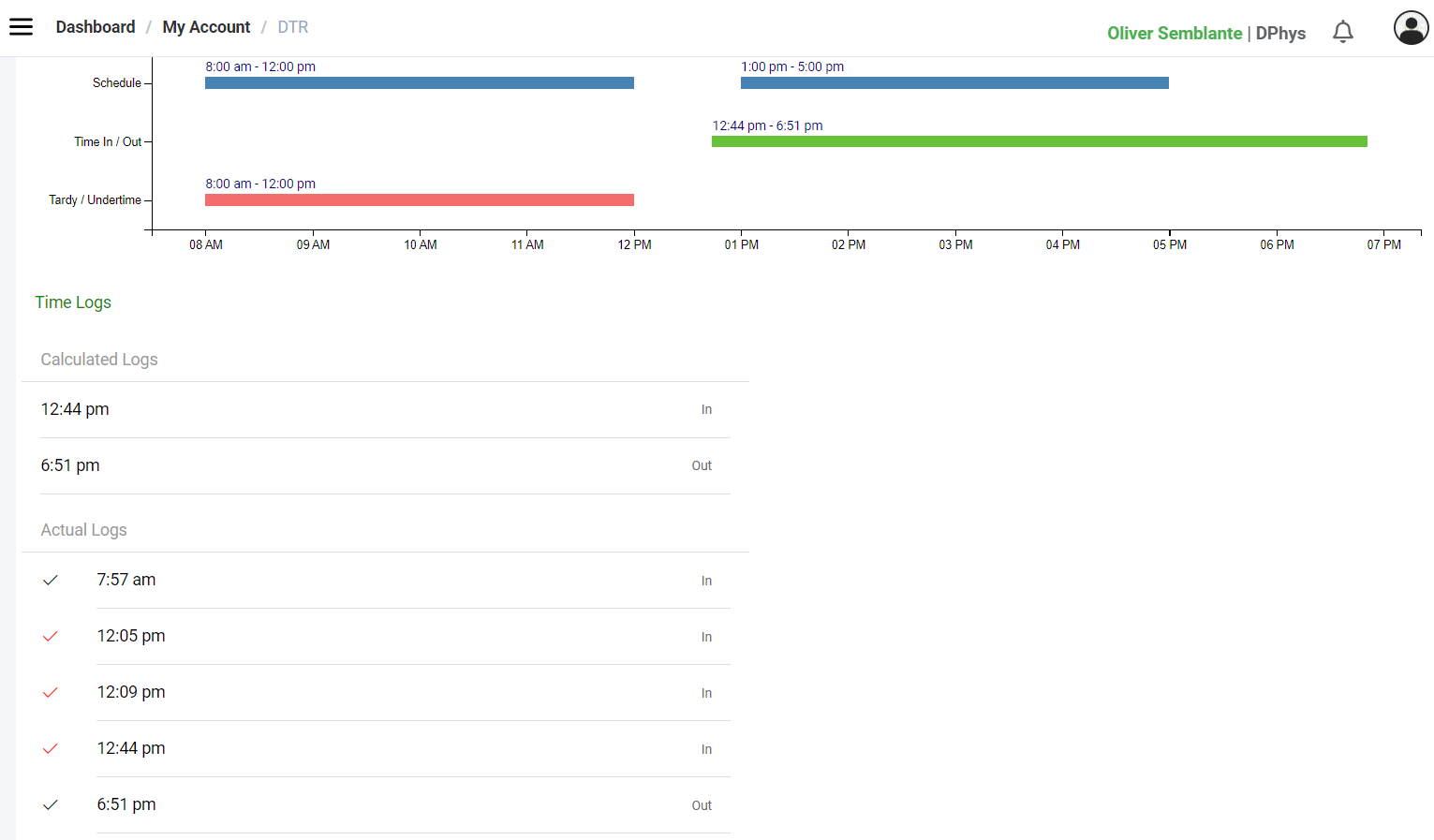Toggle checkmark for 6:51 pm actual log
The width and height of the screenshot is (1434, 840).
tap(51, 805)
